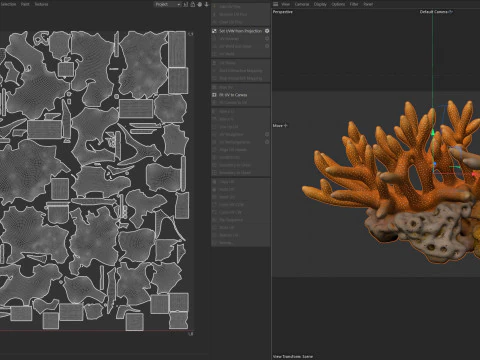Open UV Rectangularize settings gear
The width and height of the screenshot is (480, 360).
pyautogui.click(x=267, y=142)
